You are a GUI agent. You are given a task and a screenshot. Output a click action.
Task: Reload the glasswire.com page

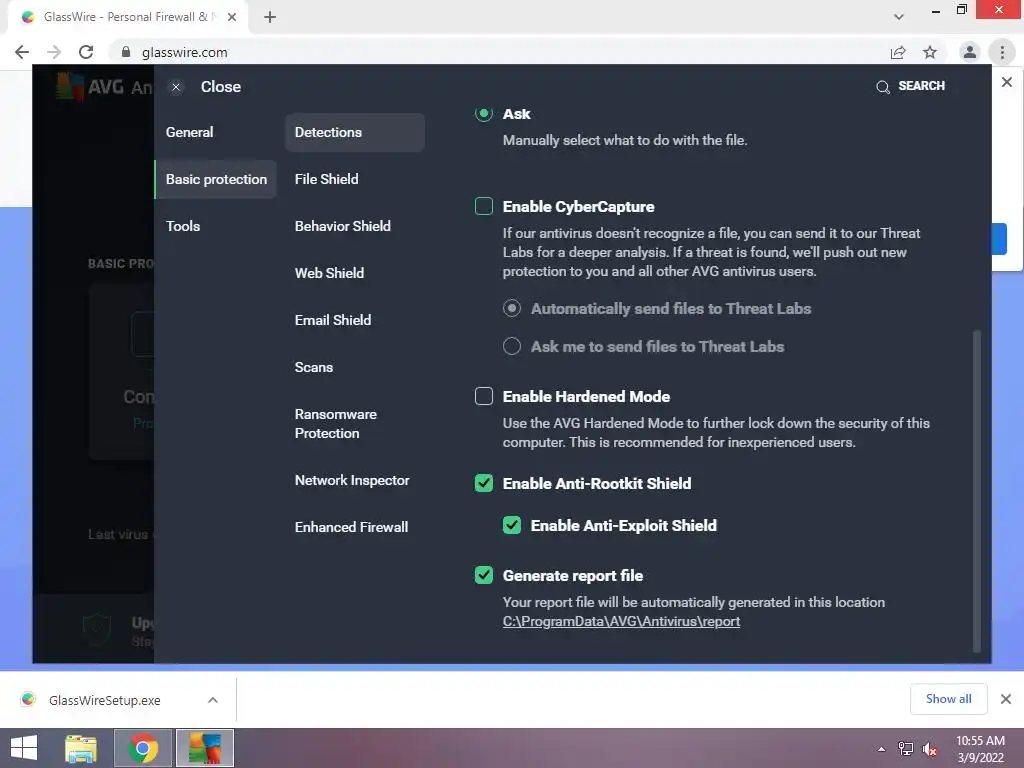(86, 52)
